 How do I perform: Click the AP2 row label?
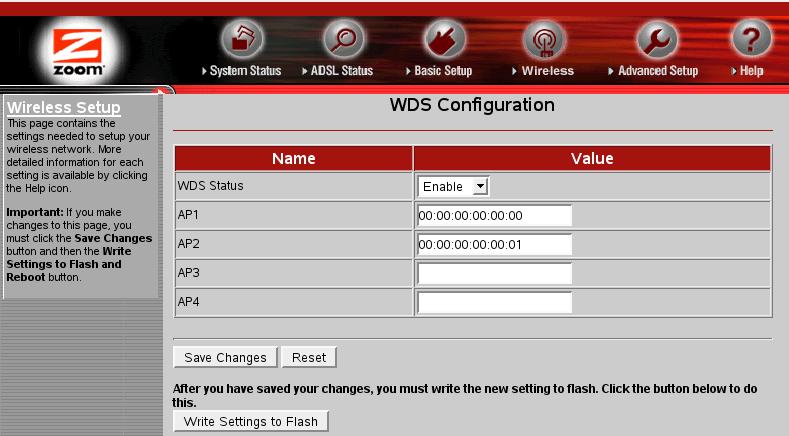click(189, 244)
